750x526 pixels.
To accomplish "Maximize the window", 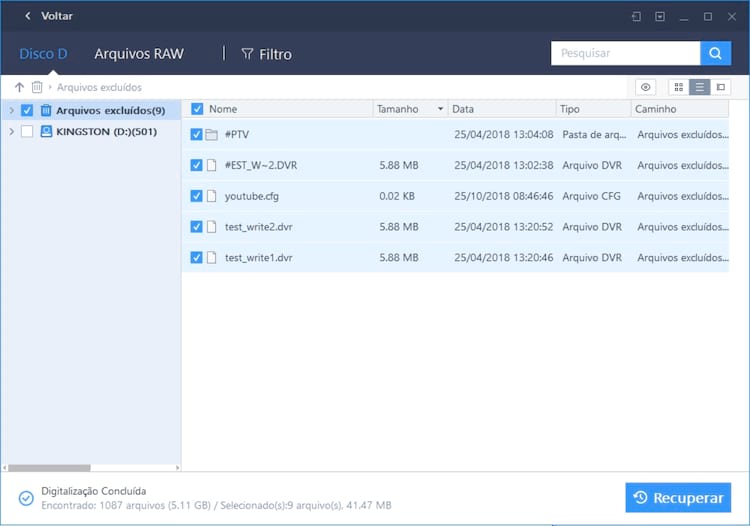I will pos(708,17).
